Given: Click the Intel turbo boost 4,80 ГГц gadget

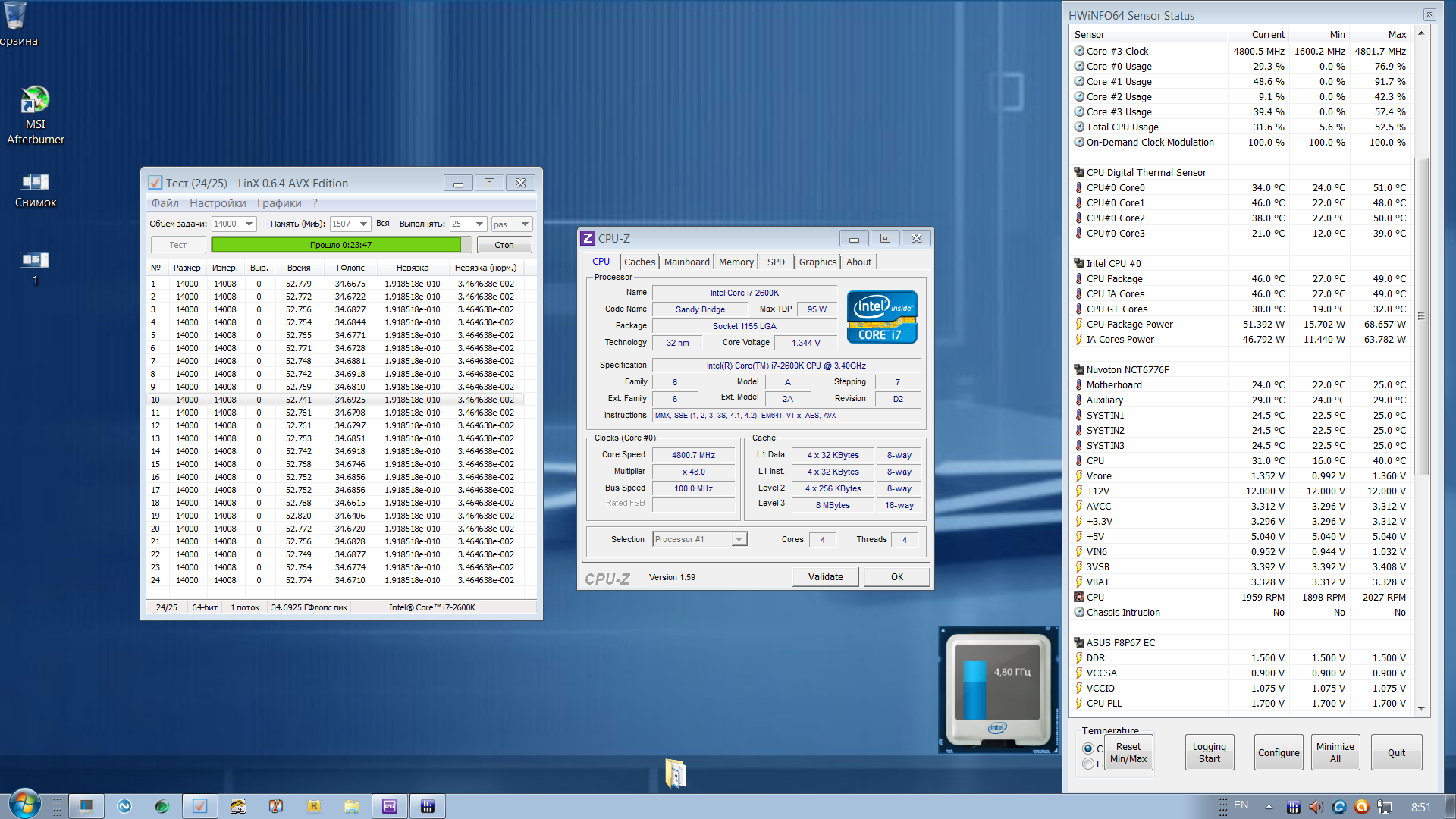Looking at the screenshot, I should (x=998, y=690).
